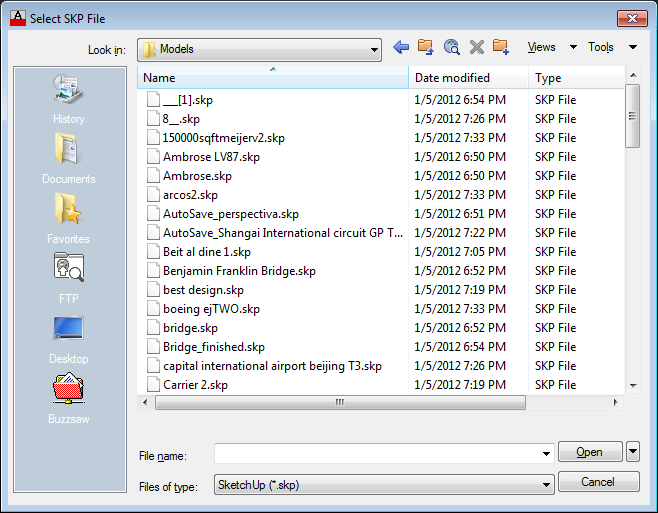This screenshot has height=513, width=658.
Task: Open the FTP place in sidebar
Action: click(69, 278)
